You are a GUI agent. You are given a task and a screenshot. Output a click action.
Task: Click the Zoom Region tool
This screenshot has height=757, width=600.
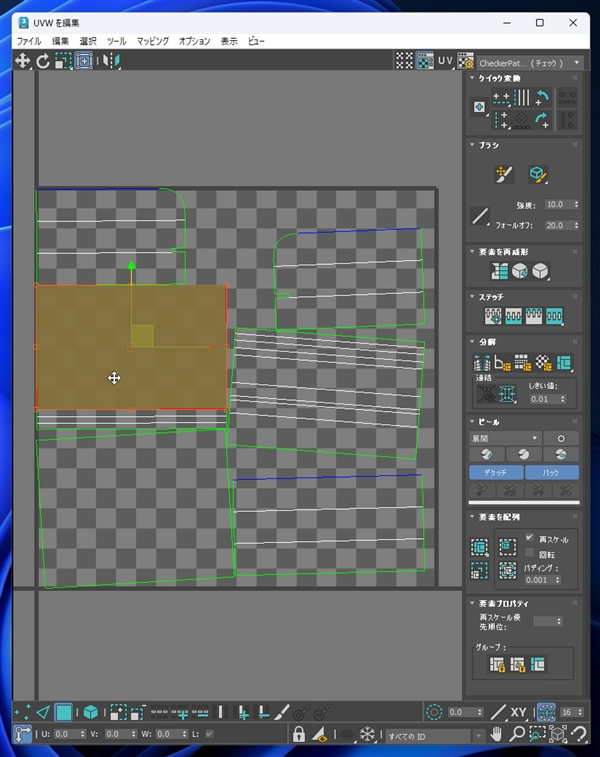pyautogui.click(x=537, y=734)
